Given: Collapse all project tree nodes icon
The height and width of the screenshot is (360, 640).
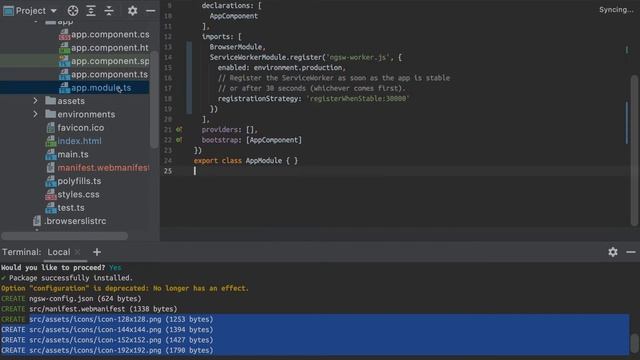Looking at the screenshot, I should [109, 11].
